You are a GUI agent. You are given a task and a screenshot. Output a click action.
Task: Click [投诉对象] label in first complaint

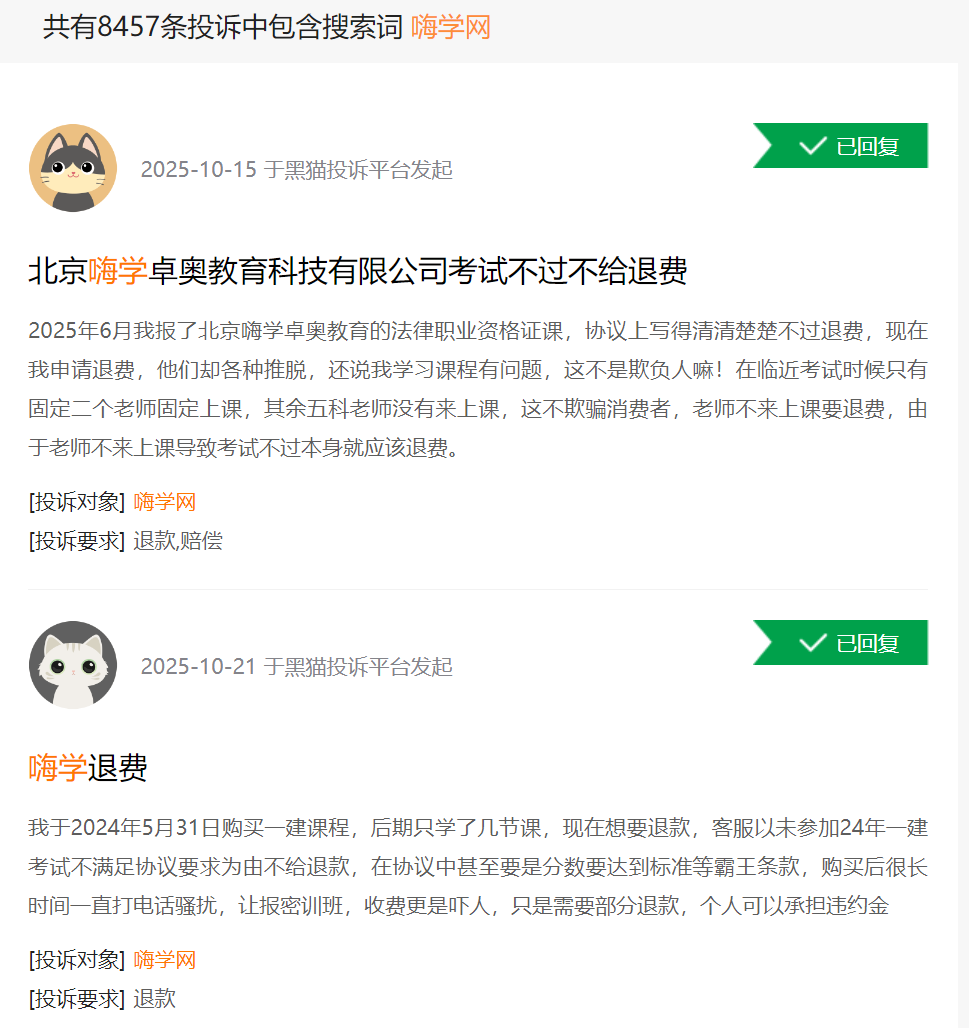click(77, 502)
